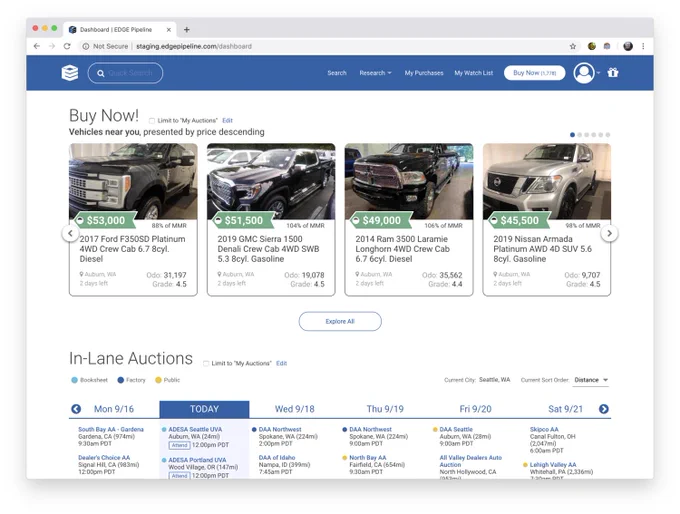Click the Factory dark-blue legend dot
Image resolution: width=680 pixels, height=514 pixels.
[x=121, y=380]
